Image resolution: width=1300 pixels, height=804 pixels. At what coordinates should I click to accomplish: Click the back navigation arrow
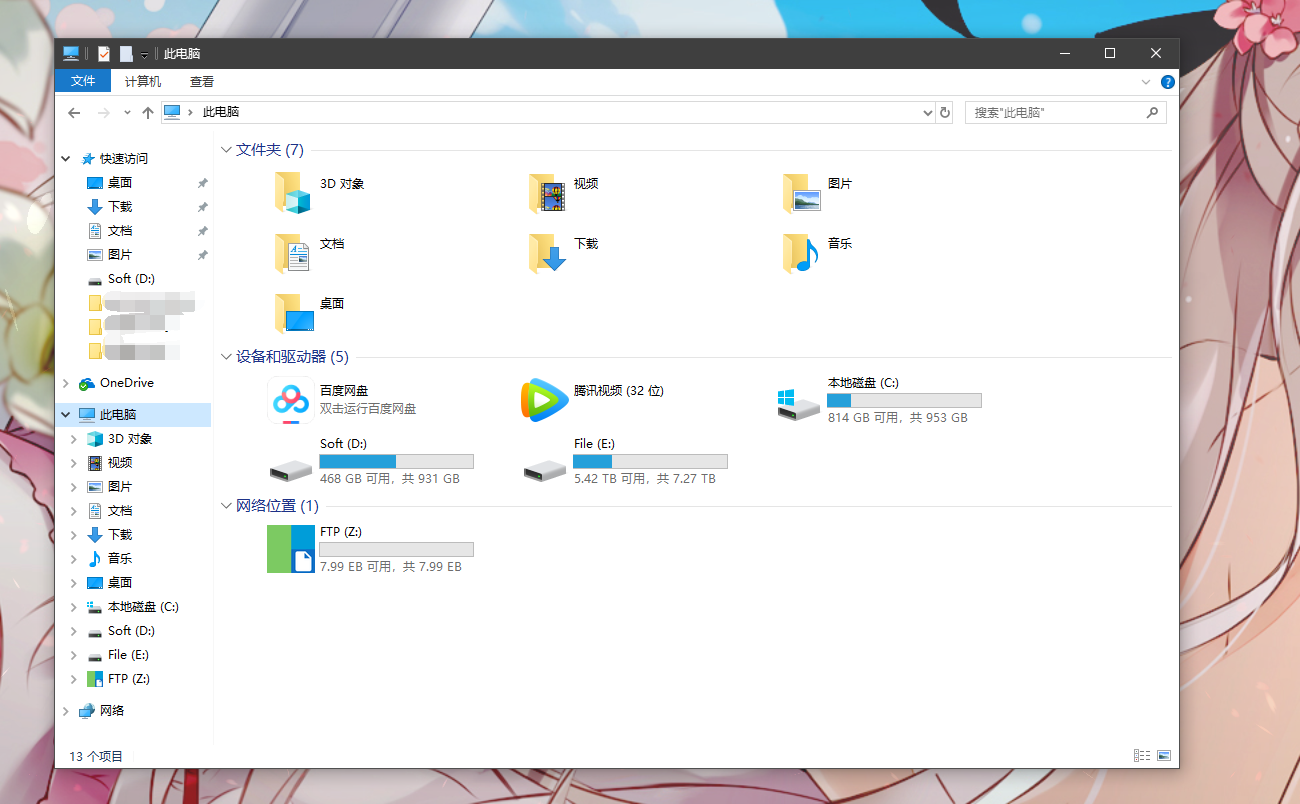pyautogui.click(x=75, y=112)
